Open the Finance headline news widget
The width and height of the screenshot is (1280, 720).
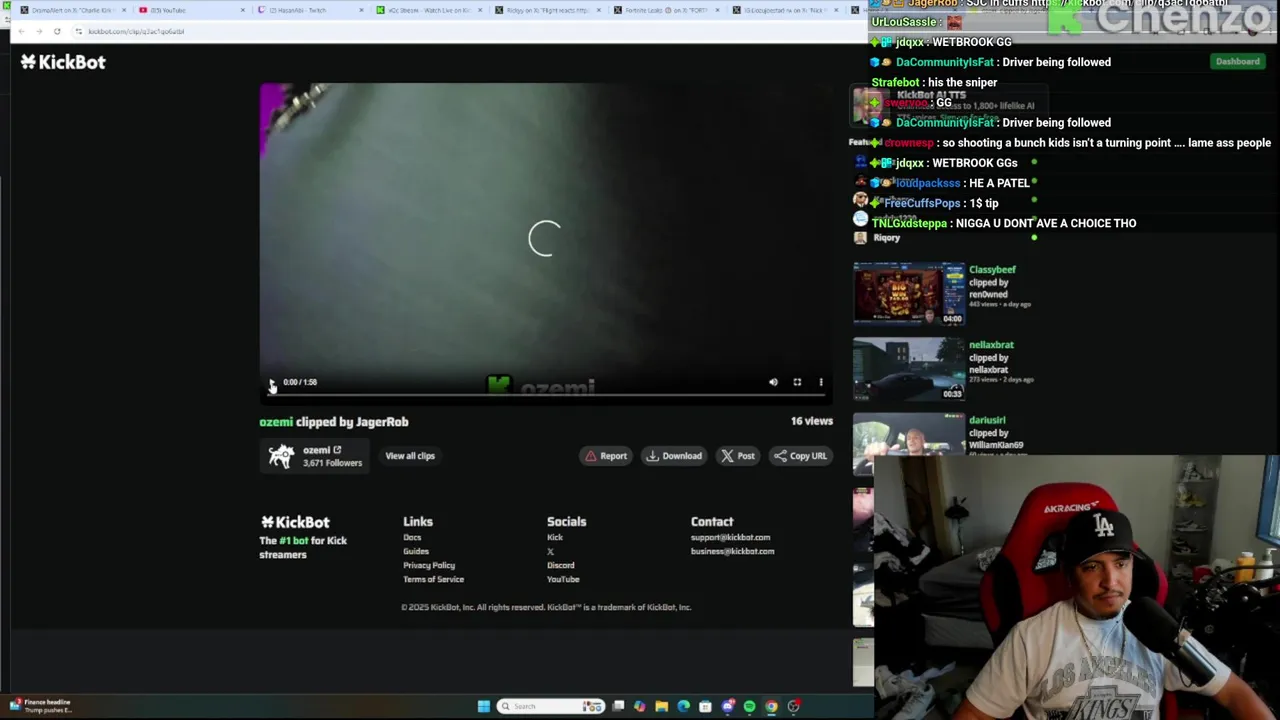[40, 706]
